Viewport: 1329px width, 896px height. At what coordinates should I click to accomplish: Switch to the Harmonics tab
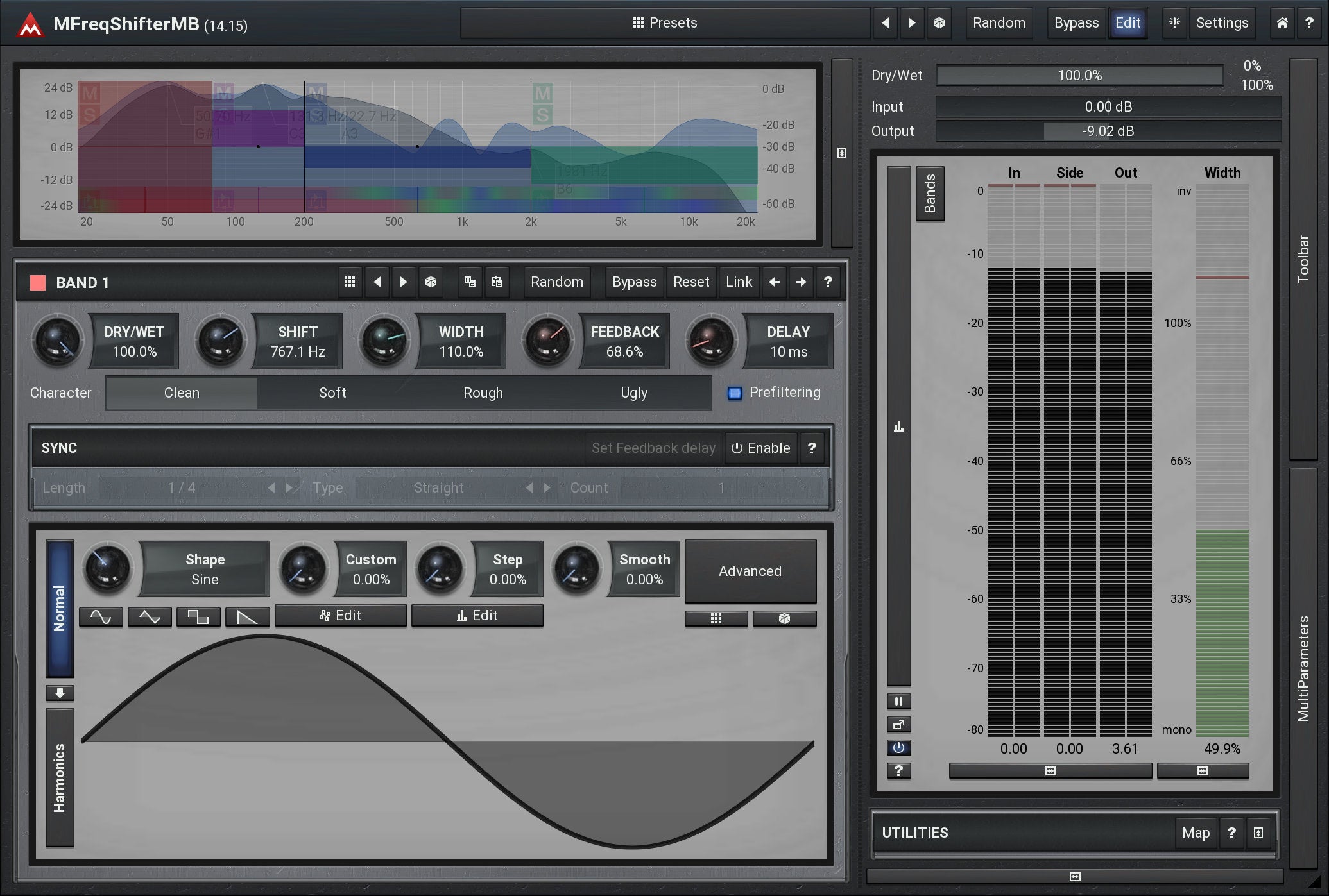pos(60,777)
